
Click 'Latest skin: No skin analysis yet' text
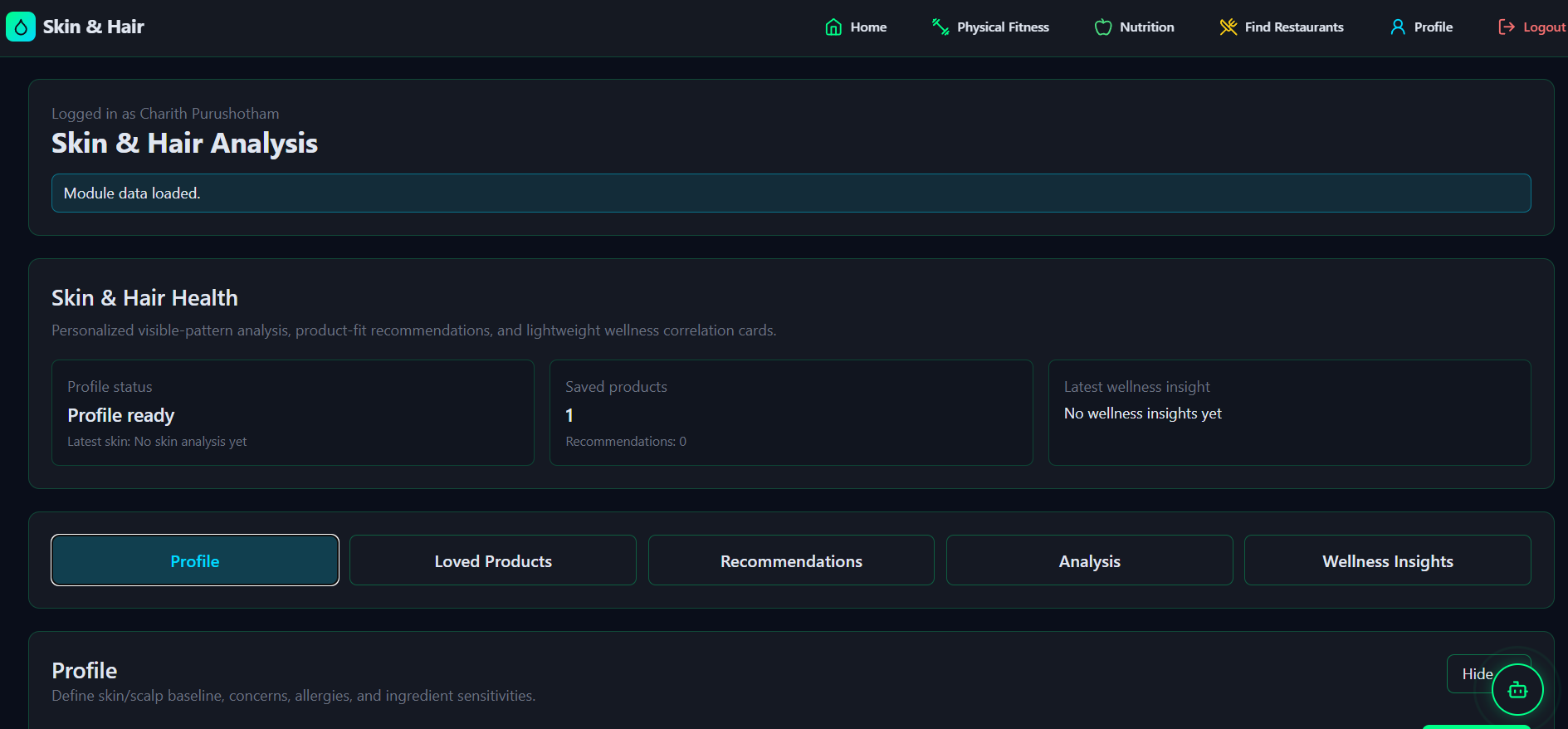coord(157,442)
